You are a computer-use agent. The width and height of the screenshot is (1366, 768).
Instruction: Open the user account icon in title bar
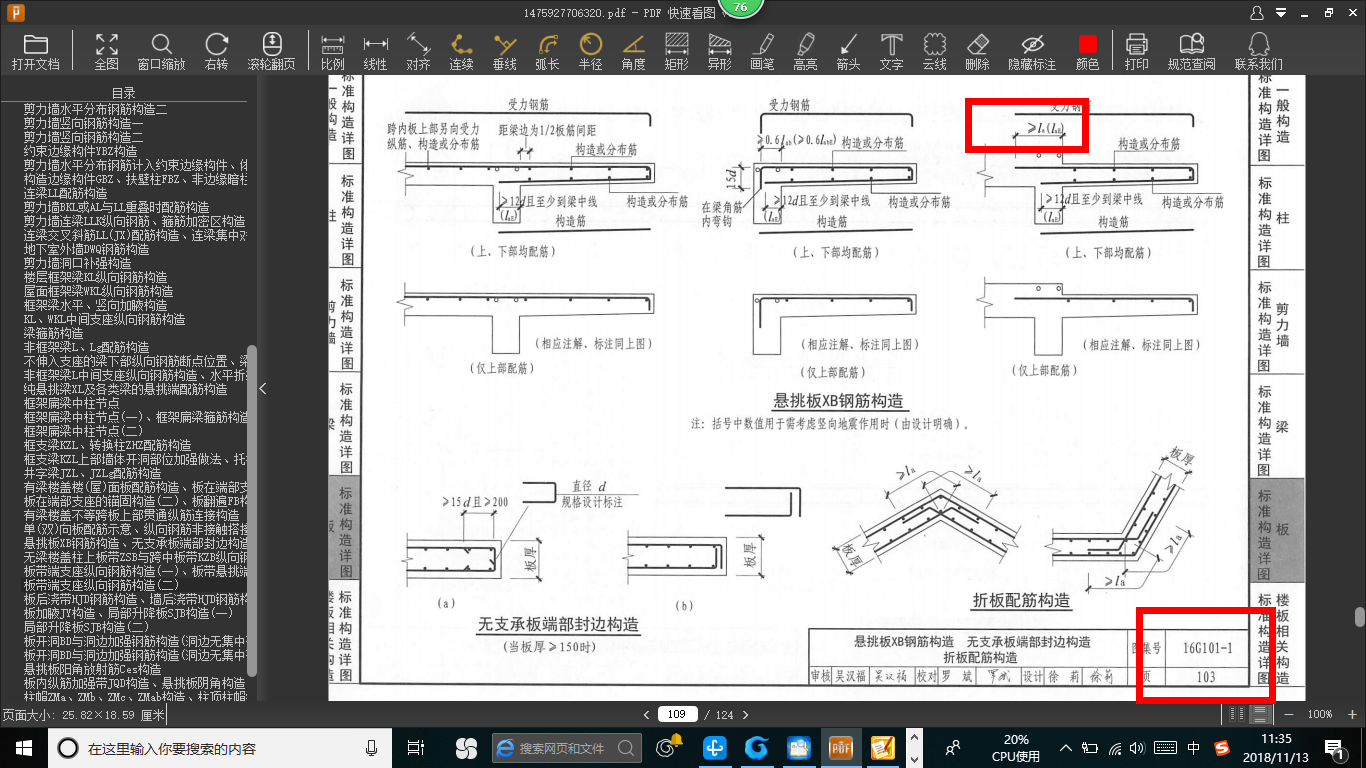[x=1258, y=13]
